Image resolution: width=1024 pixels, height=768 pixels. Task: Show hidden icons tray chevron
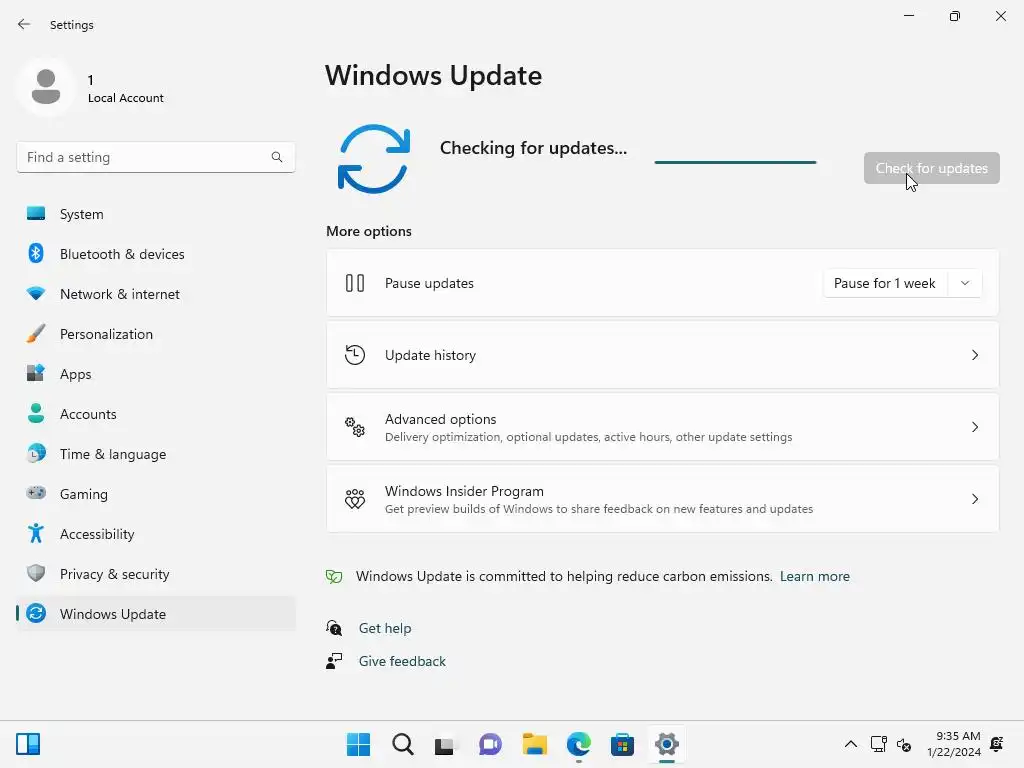coord(850,744)
